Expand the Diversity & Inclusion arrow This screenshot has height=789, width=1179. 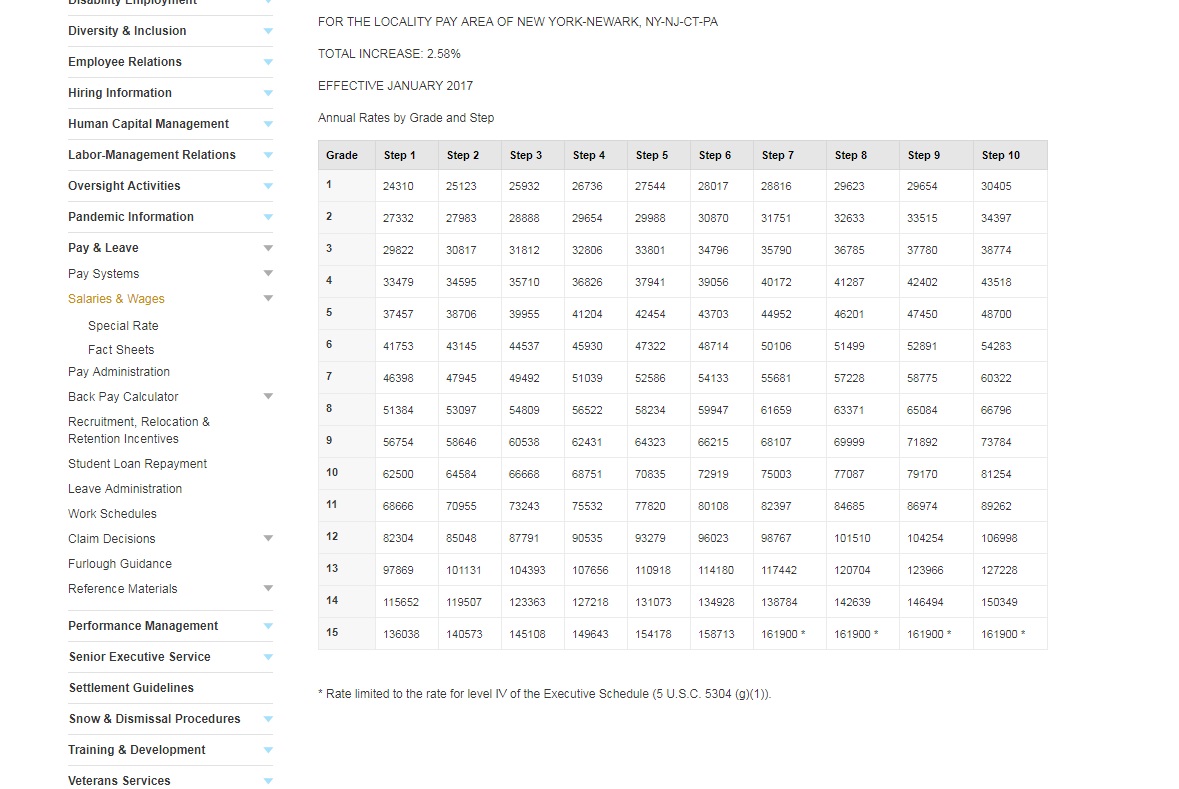point(268,31)
